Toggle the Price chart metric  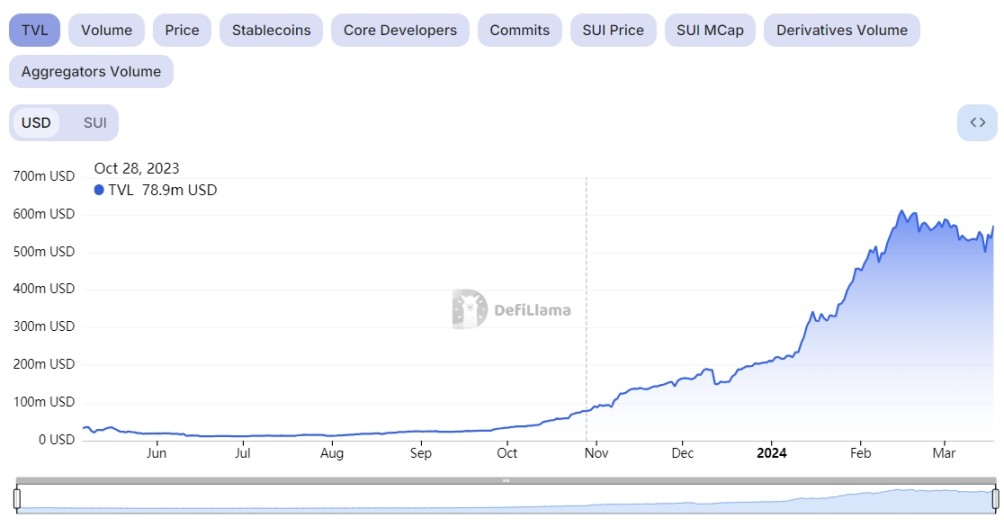pyautogui.click(x=182, y=30)
